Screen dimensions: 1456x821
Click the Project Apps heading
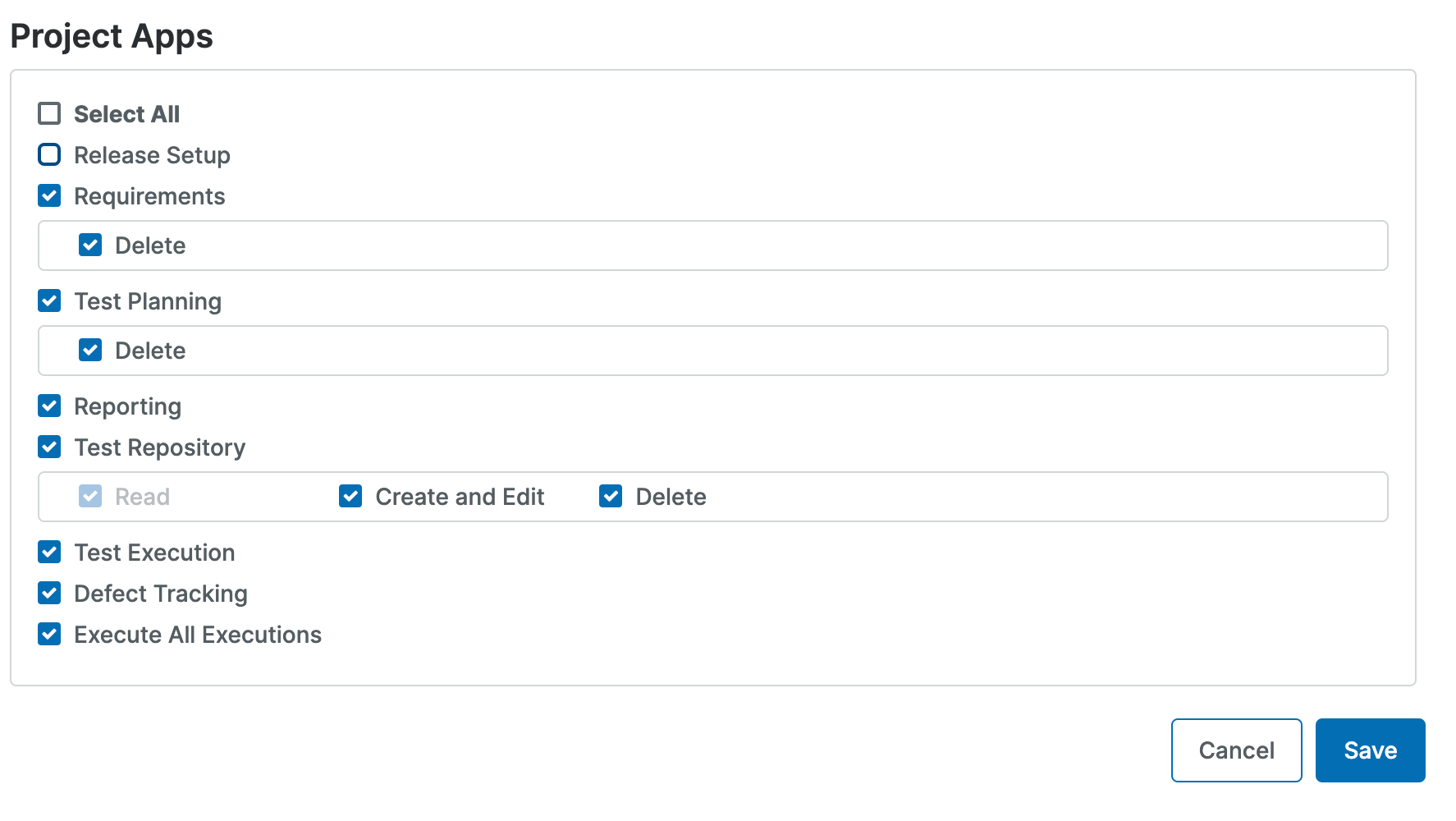112,35
